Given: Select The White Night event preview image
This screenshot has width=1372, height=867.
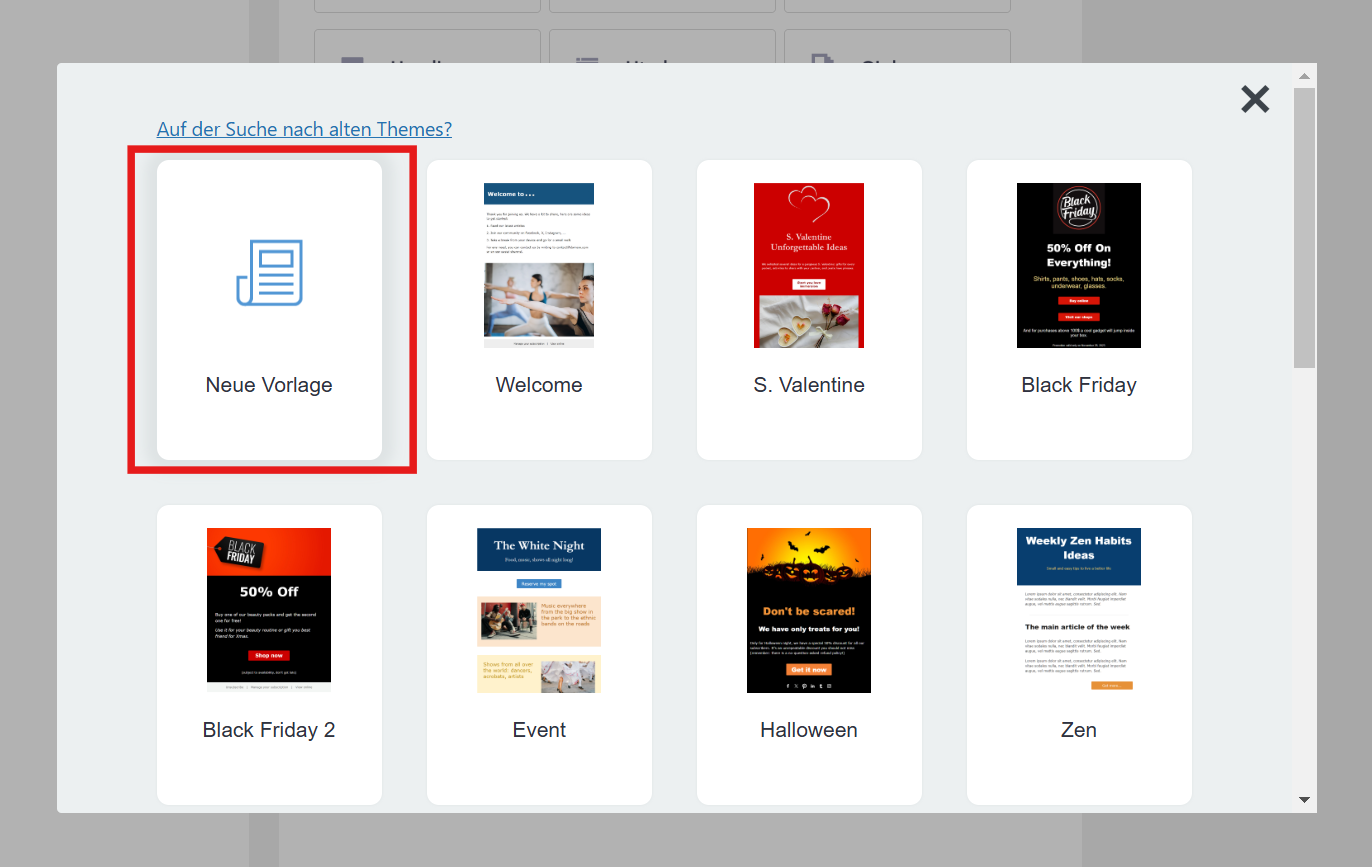Looking at the screenshot, I should tap(539, 610).
